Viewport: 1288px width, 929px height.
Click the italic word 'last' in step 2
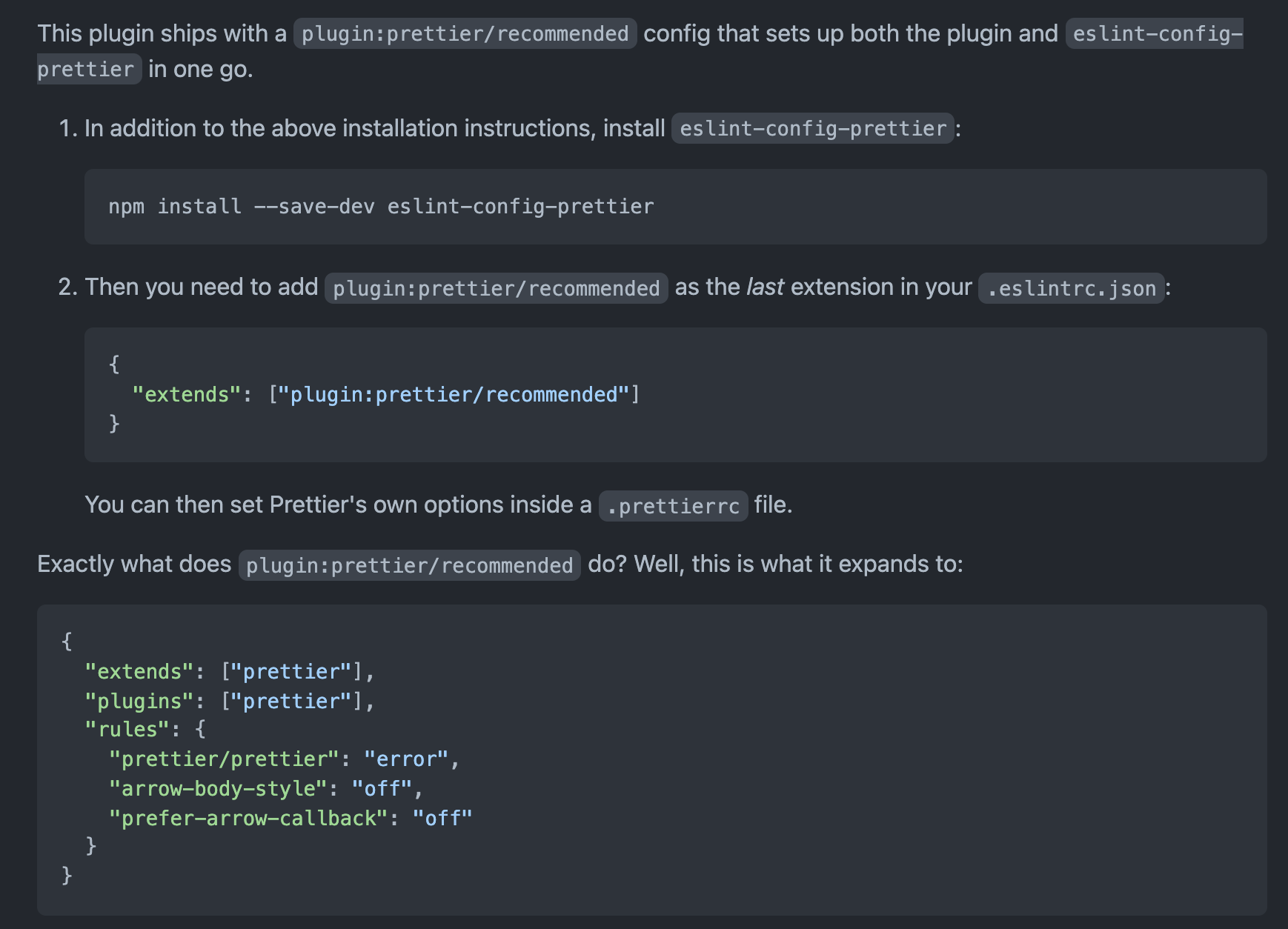pyautogui.click(x=765, y=287)
